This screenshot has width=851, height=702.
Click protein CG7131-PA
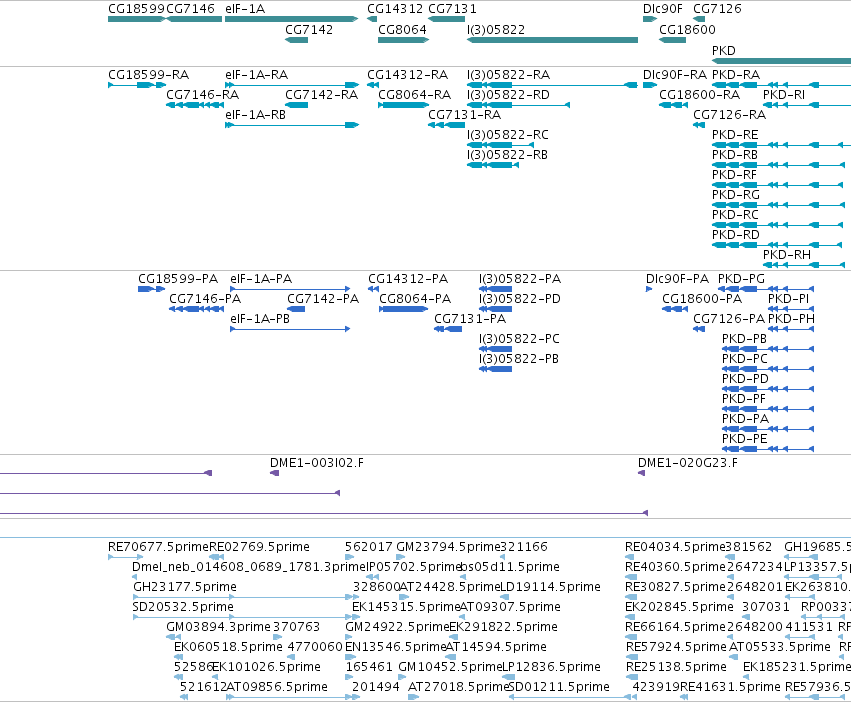click(x=470, y=319)
